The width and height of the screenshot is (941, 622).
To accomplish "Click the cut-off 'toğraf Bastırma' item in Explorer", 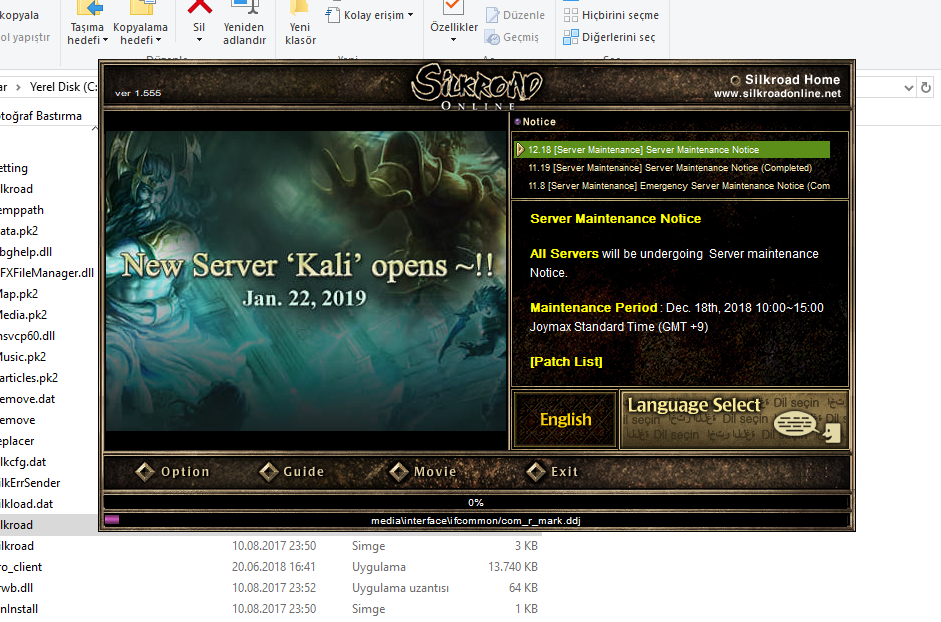I will pos(41,116).
